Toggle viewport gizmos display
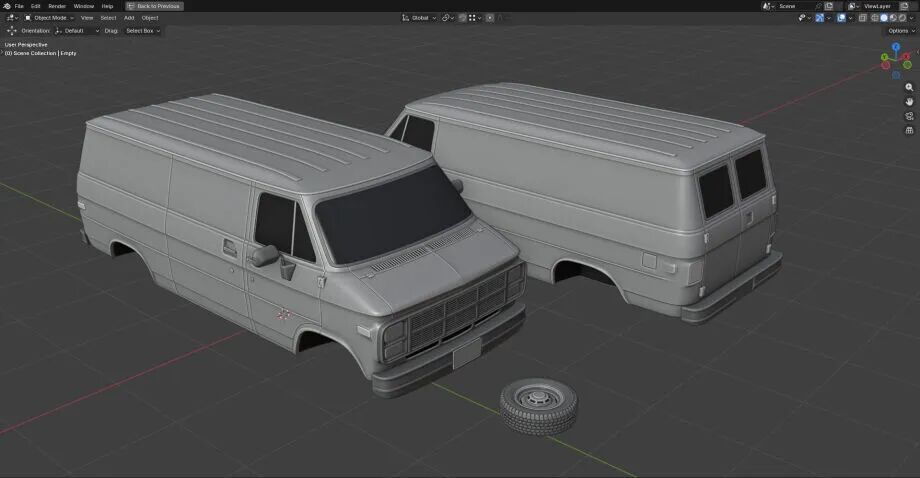The height and width of the screenshot is (478, 920). pyautogui.click(x=819, y=18)
